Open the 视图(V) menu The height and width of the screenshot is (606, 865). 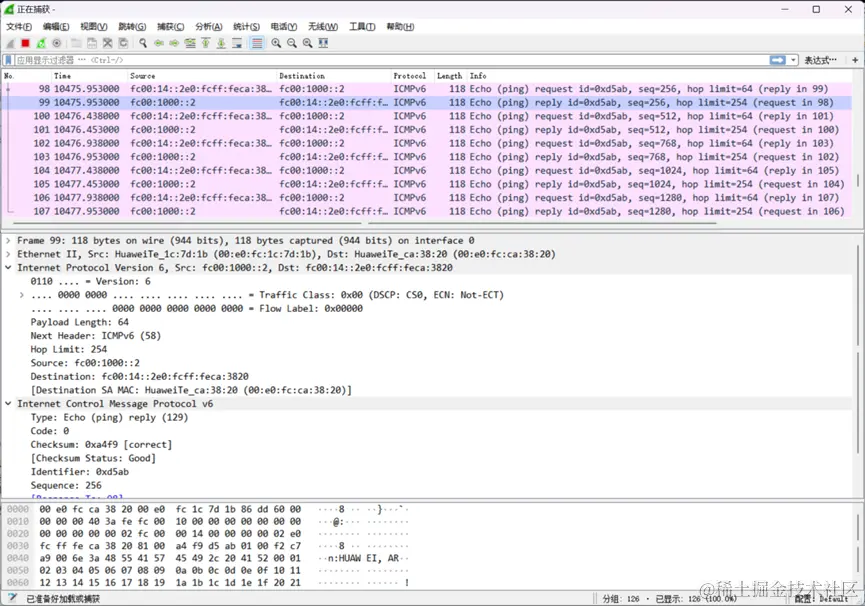coord(94,26)
